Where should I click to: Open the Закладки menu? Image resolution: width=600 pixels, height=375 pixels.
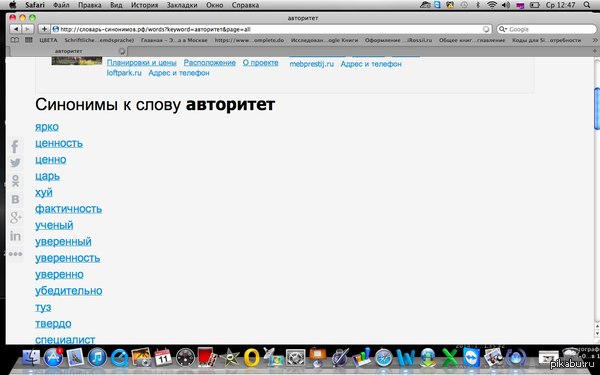click(x=182, y=5)
